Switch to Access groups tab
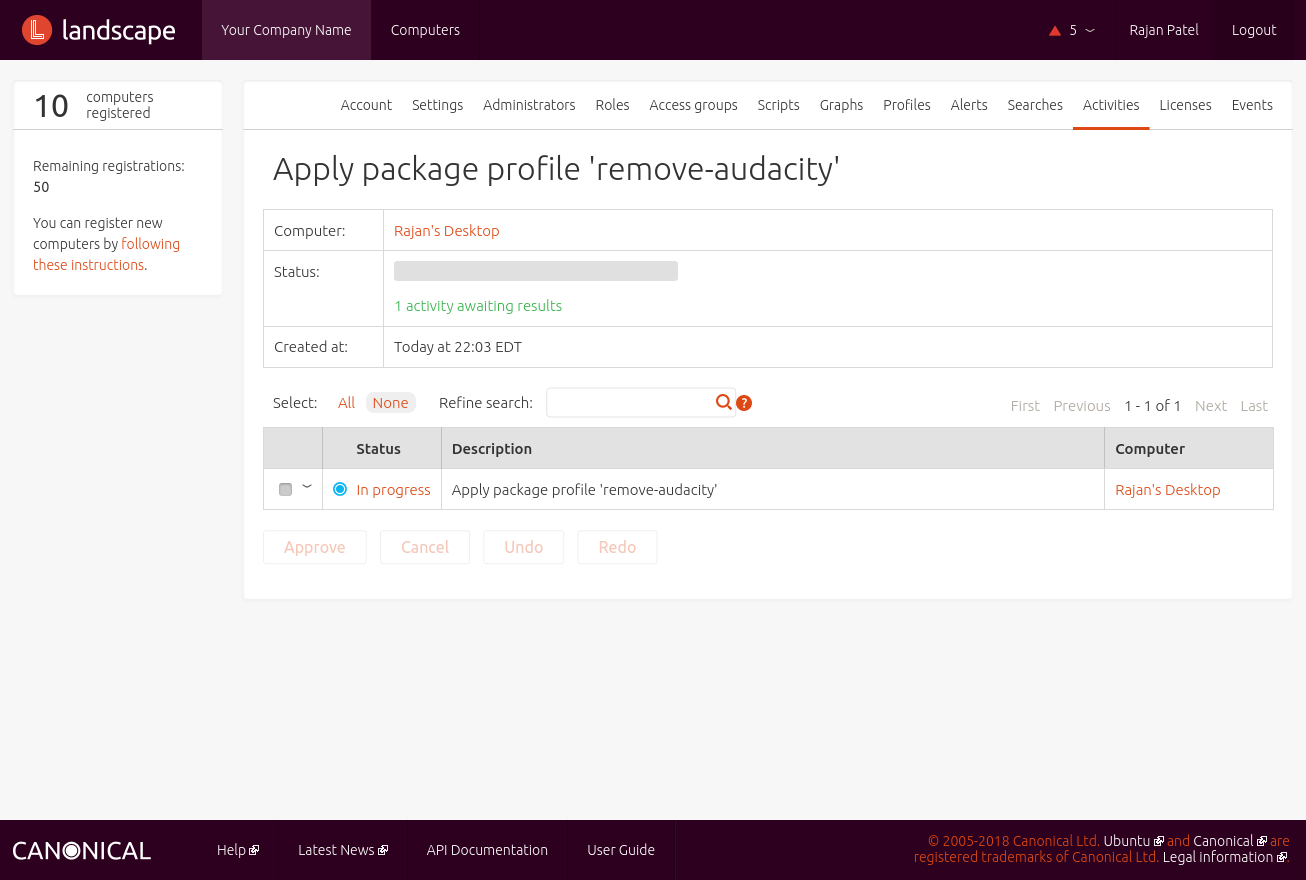Image resolution: width=1306 pixels, height=880 pixels. coord(693,105)
